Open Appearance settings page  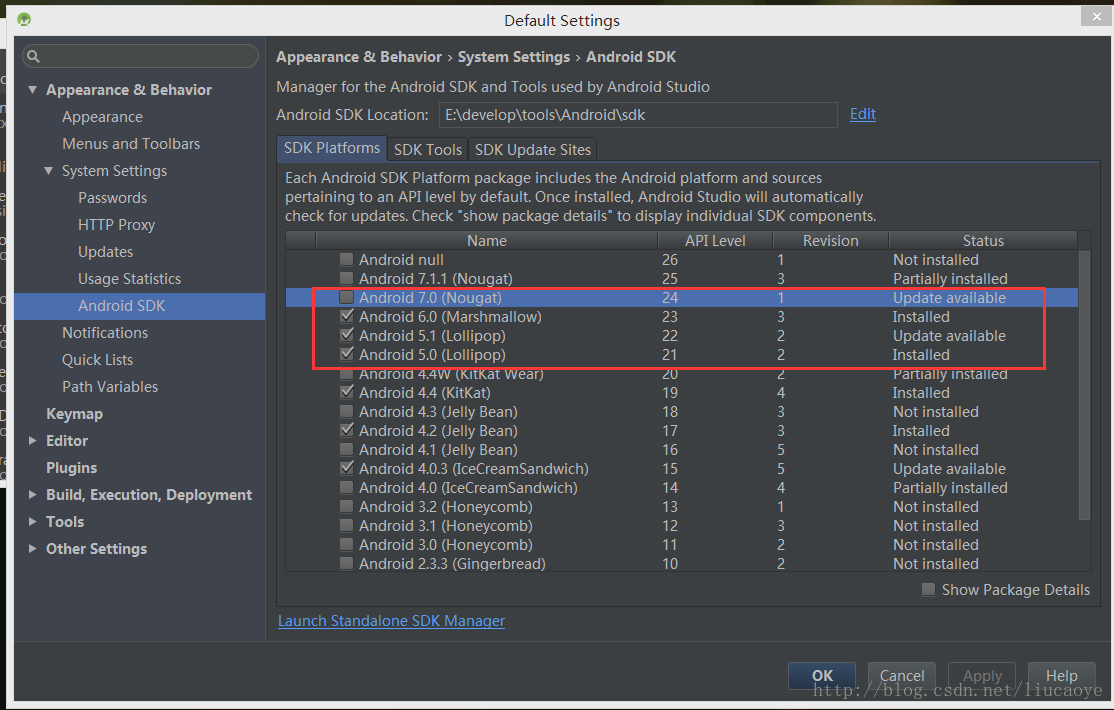tap(102, 117)
